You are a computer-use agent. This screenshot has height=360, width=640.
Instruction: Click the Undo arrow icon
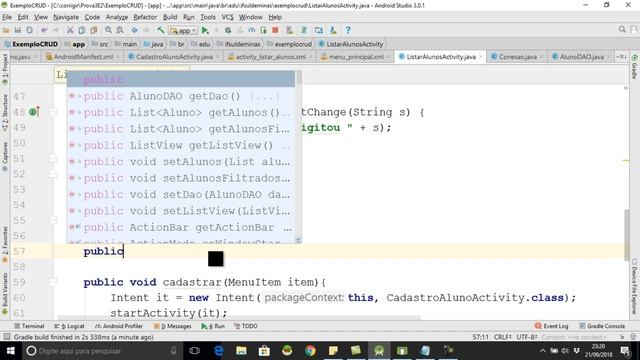44,30
